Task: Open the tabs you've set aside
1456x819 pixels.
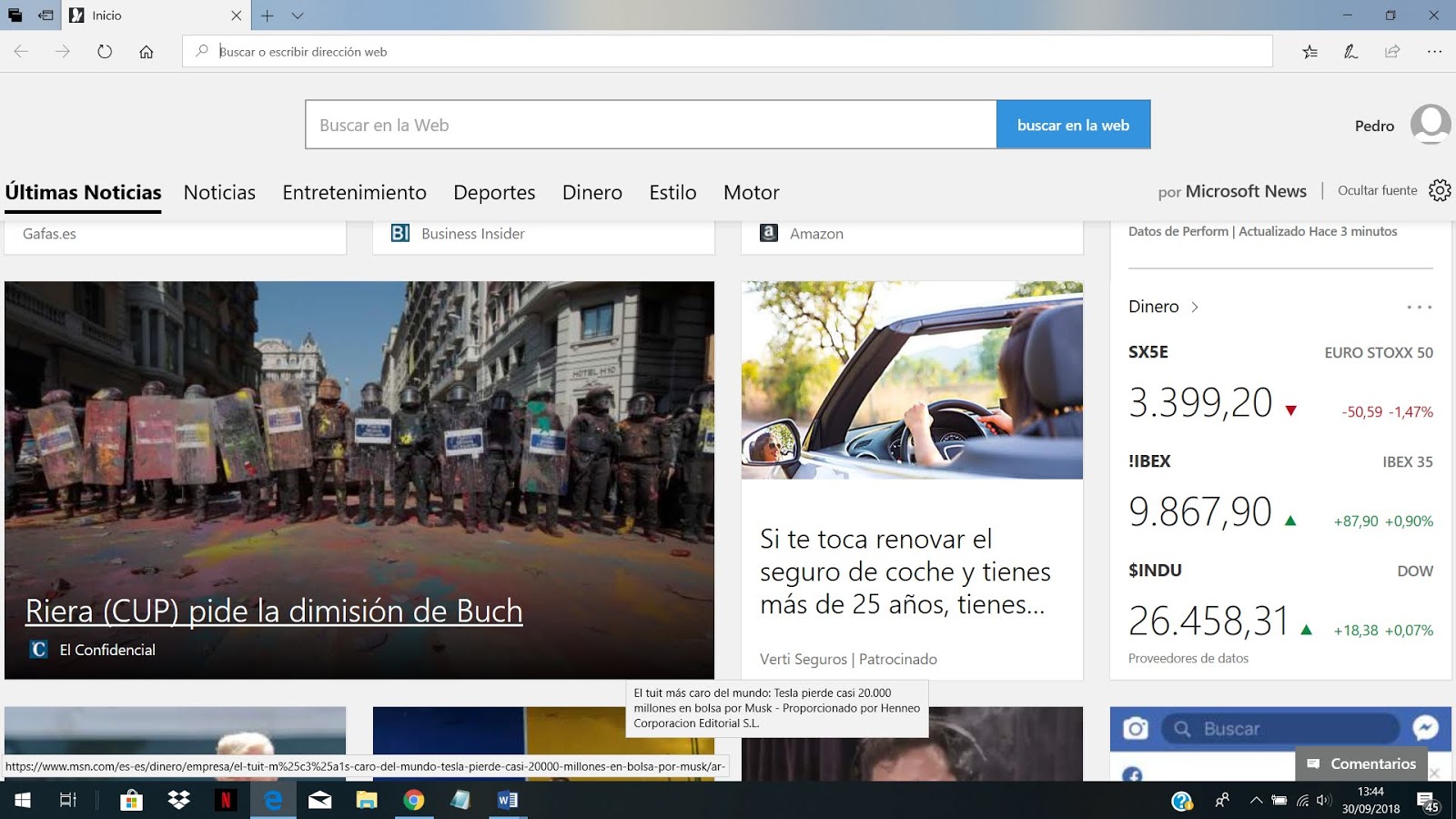Action: click(x=15, y=15)
